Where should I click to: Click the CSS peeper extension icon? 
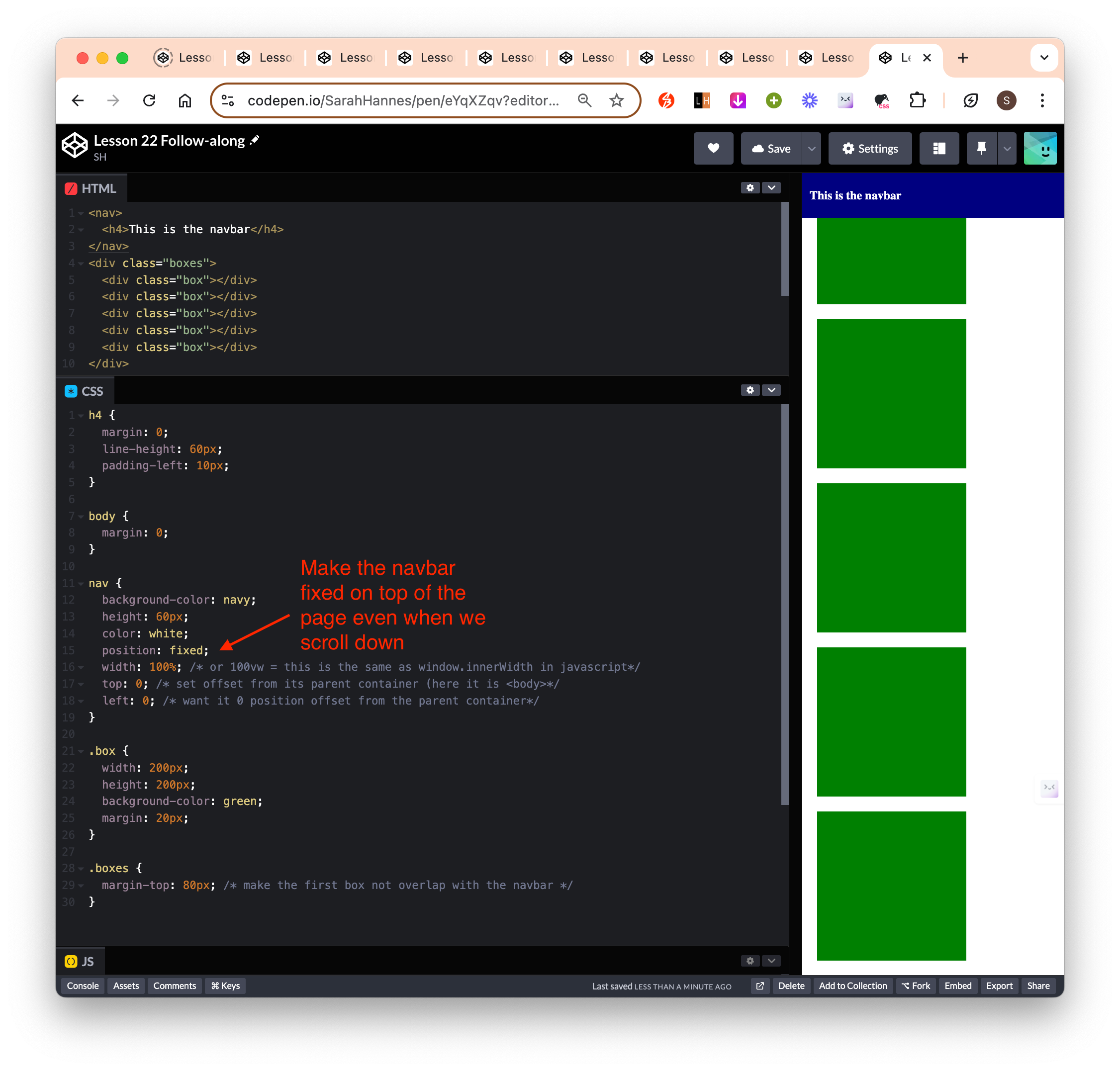click(x=882, y=100)
